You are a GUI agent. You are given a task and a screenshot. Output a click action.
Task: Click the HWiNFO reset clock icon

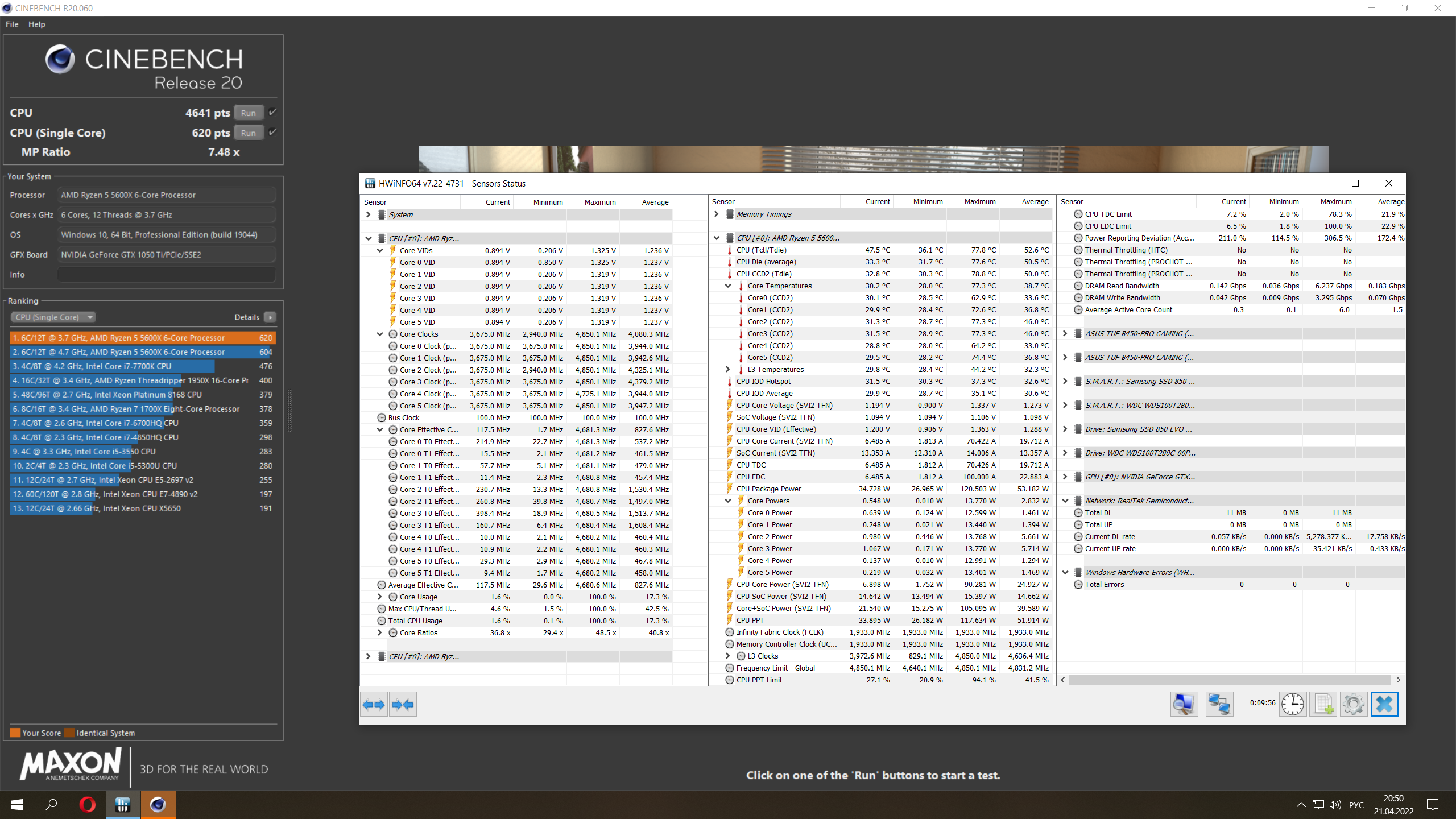pos(1293,704)
